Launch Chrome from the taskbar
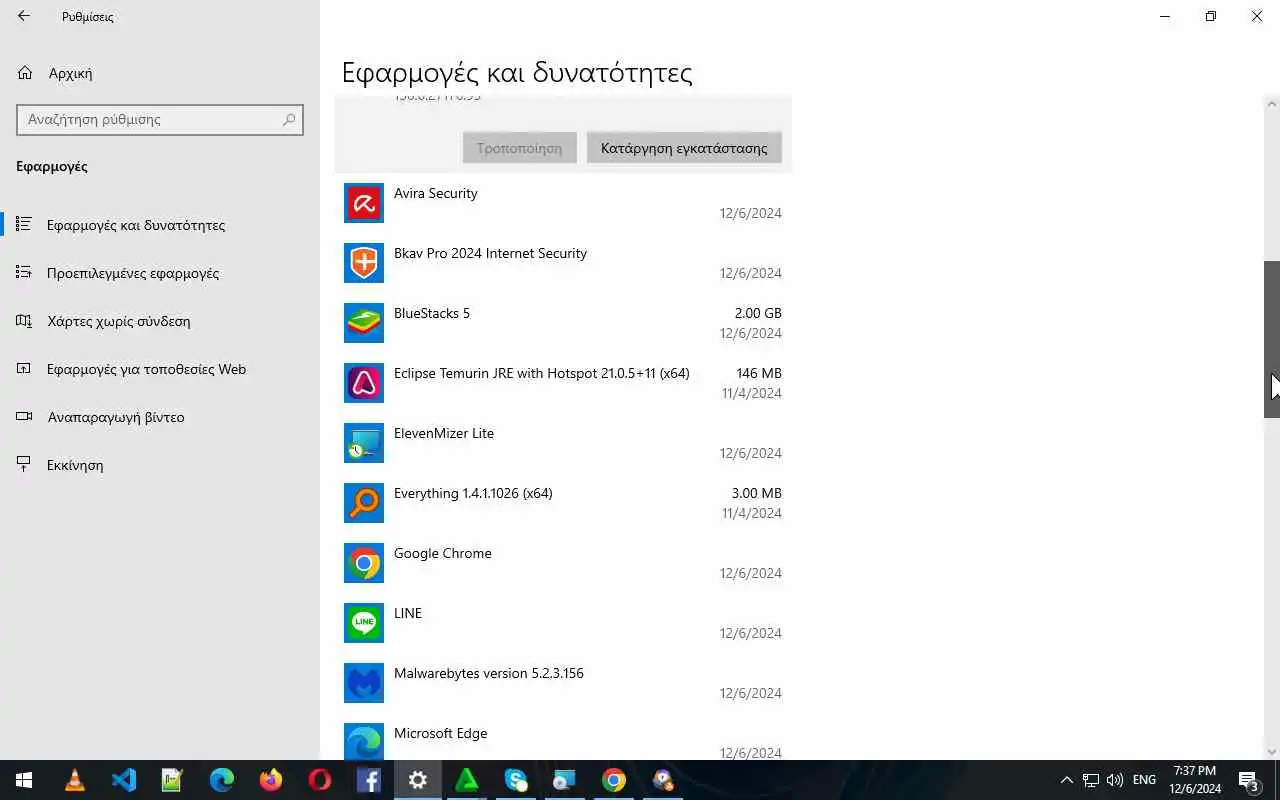This screenshot has height=800, width=1280. [614, 780]
